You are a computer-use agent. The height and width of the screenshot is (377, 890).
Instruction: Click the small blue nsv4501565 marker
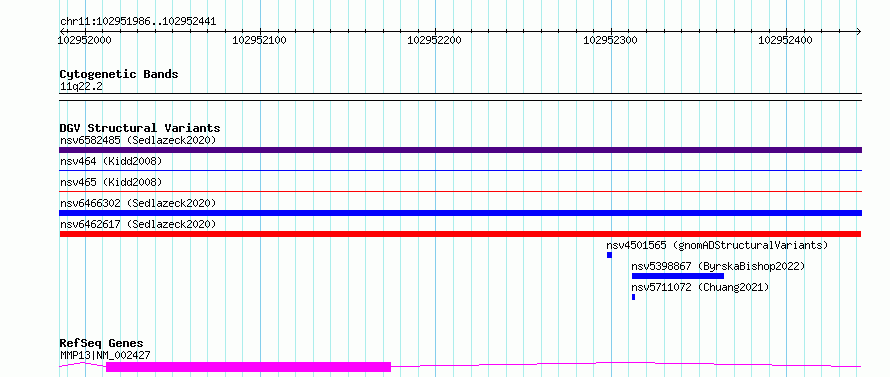pyautogui.click(x=610, y=255)
